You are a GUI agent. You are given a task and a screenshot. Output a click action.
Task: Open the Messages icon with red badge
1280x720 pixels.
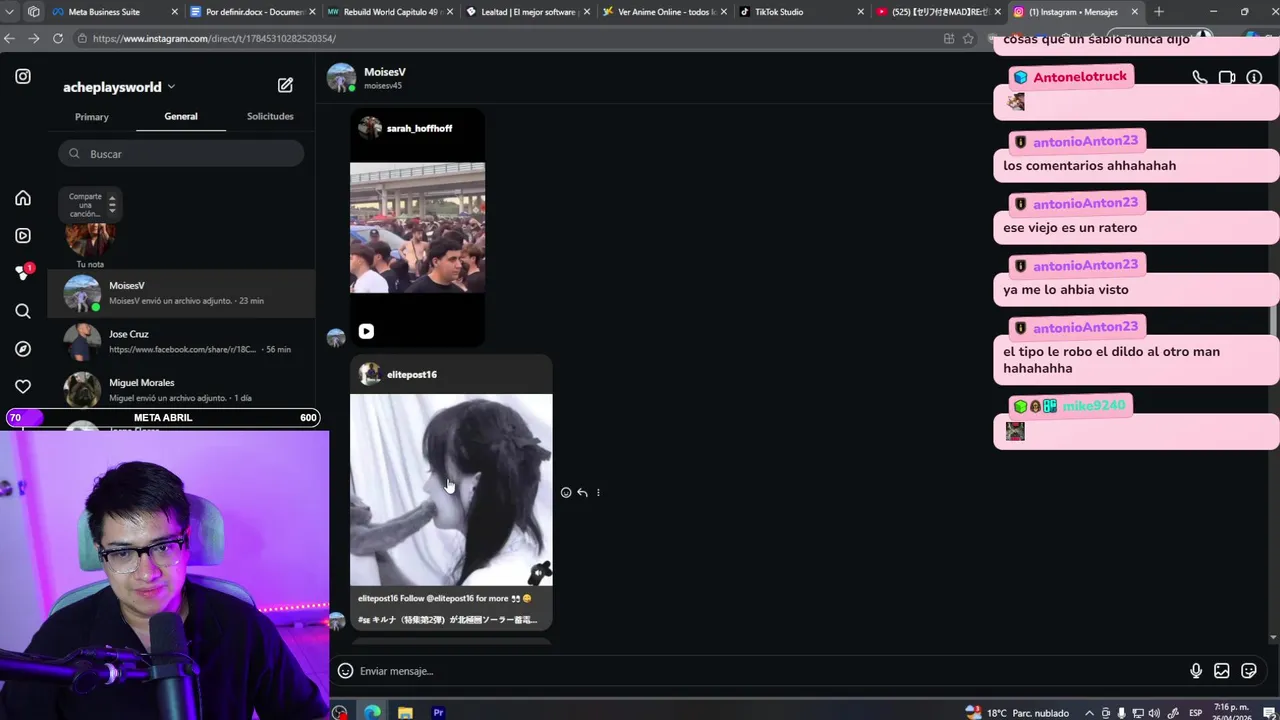point(23,273)
